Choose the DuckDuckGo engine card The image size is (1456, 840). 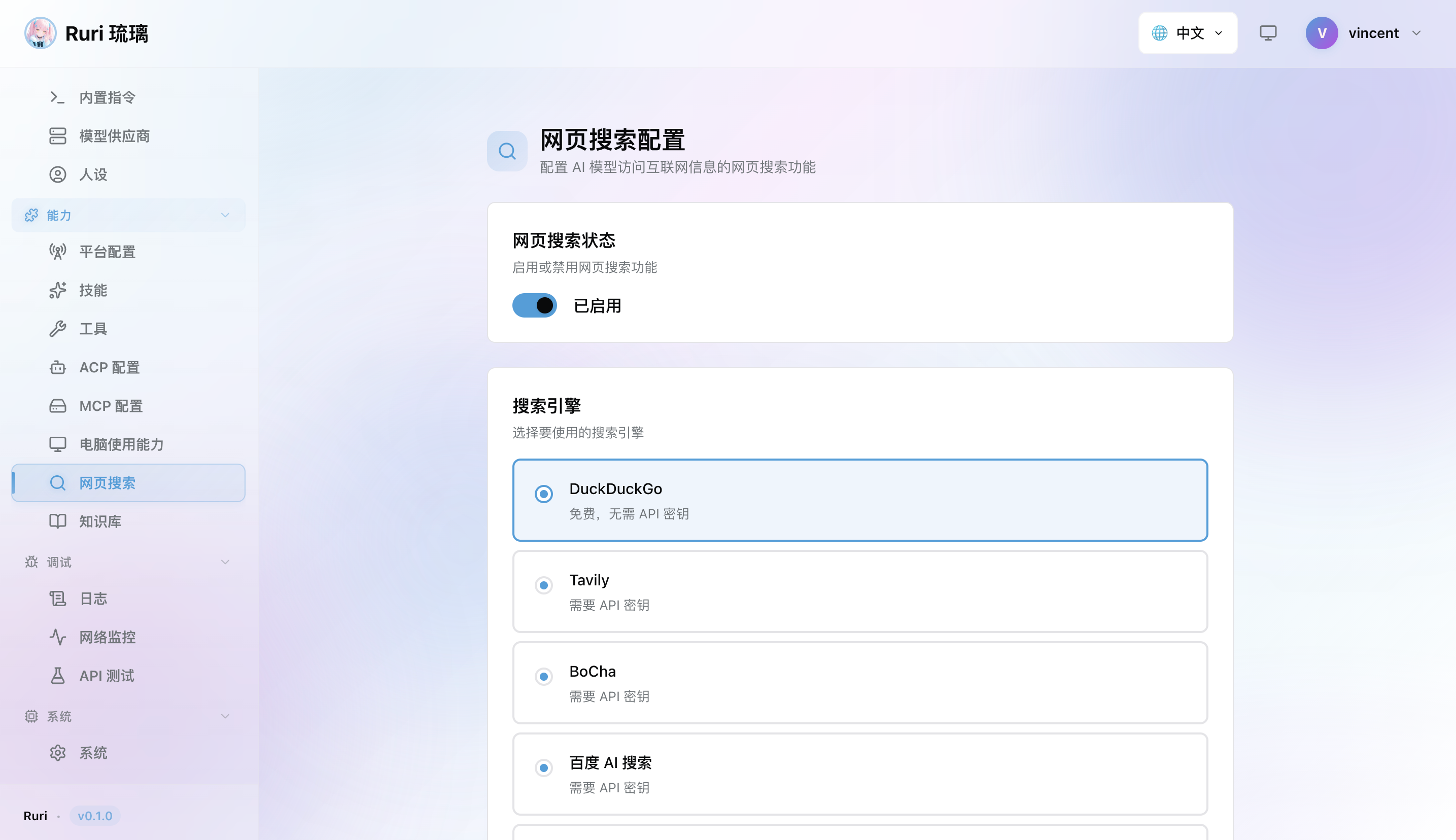pyautogui.click(x=860, y=500)
